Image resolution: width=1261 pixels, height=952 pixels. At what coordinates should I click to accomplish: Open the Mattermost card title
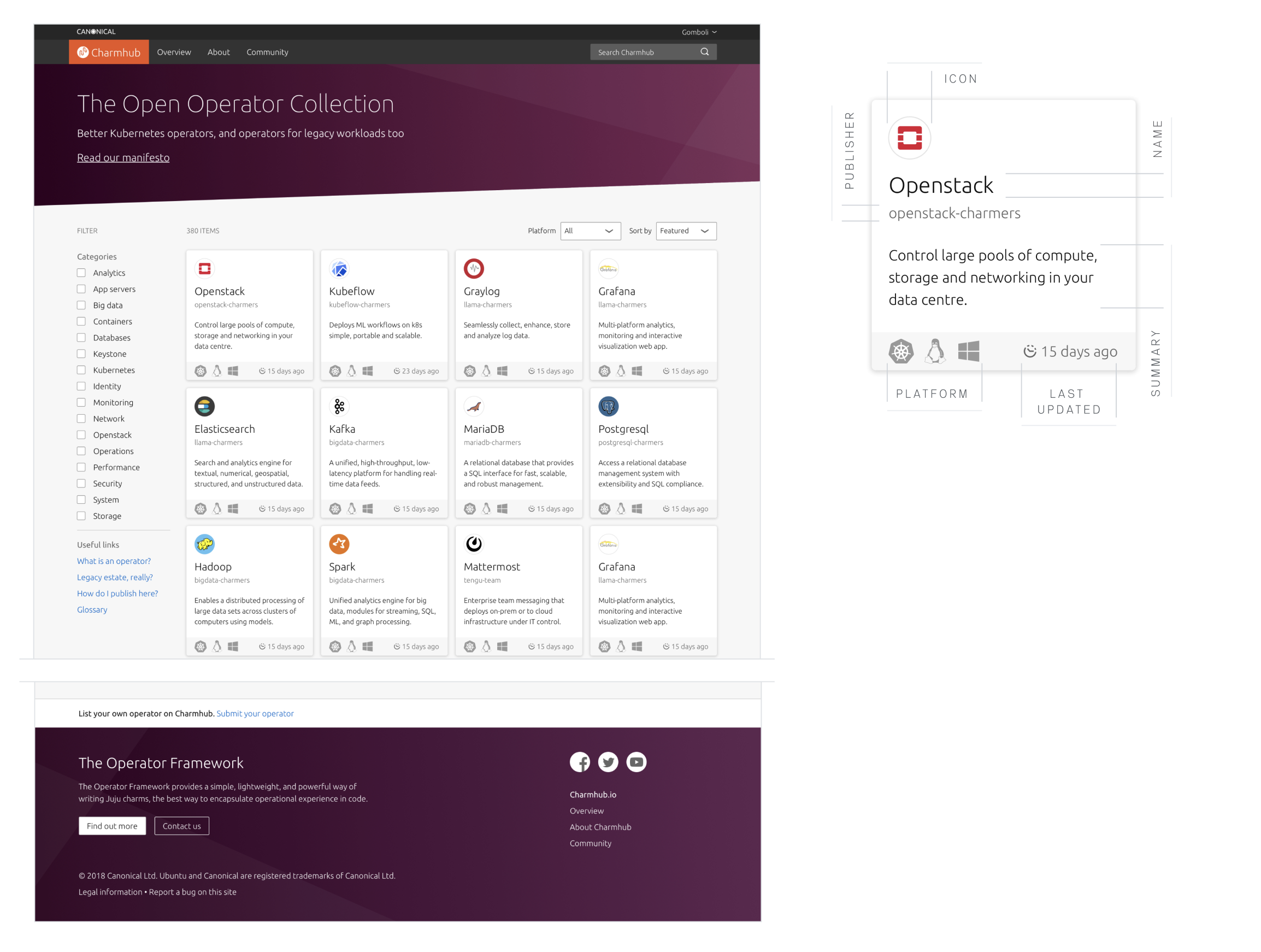492,567
